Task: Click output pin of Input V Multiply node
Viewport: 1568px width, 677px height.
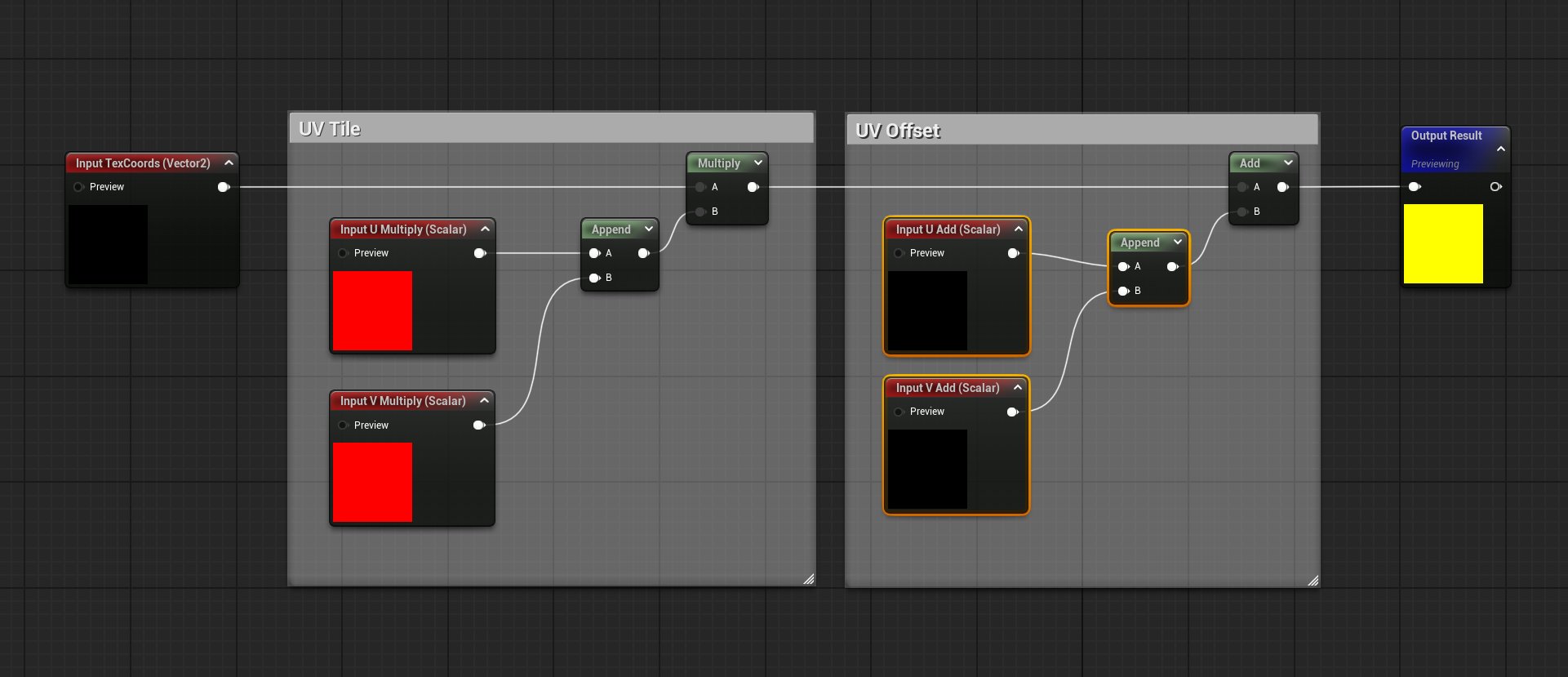Action: [x=479, y=425]
